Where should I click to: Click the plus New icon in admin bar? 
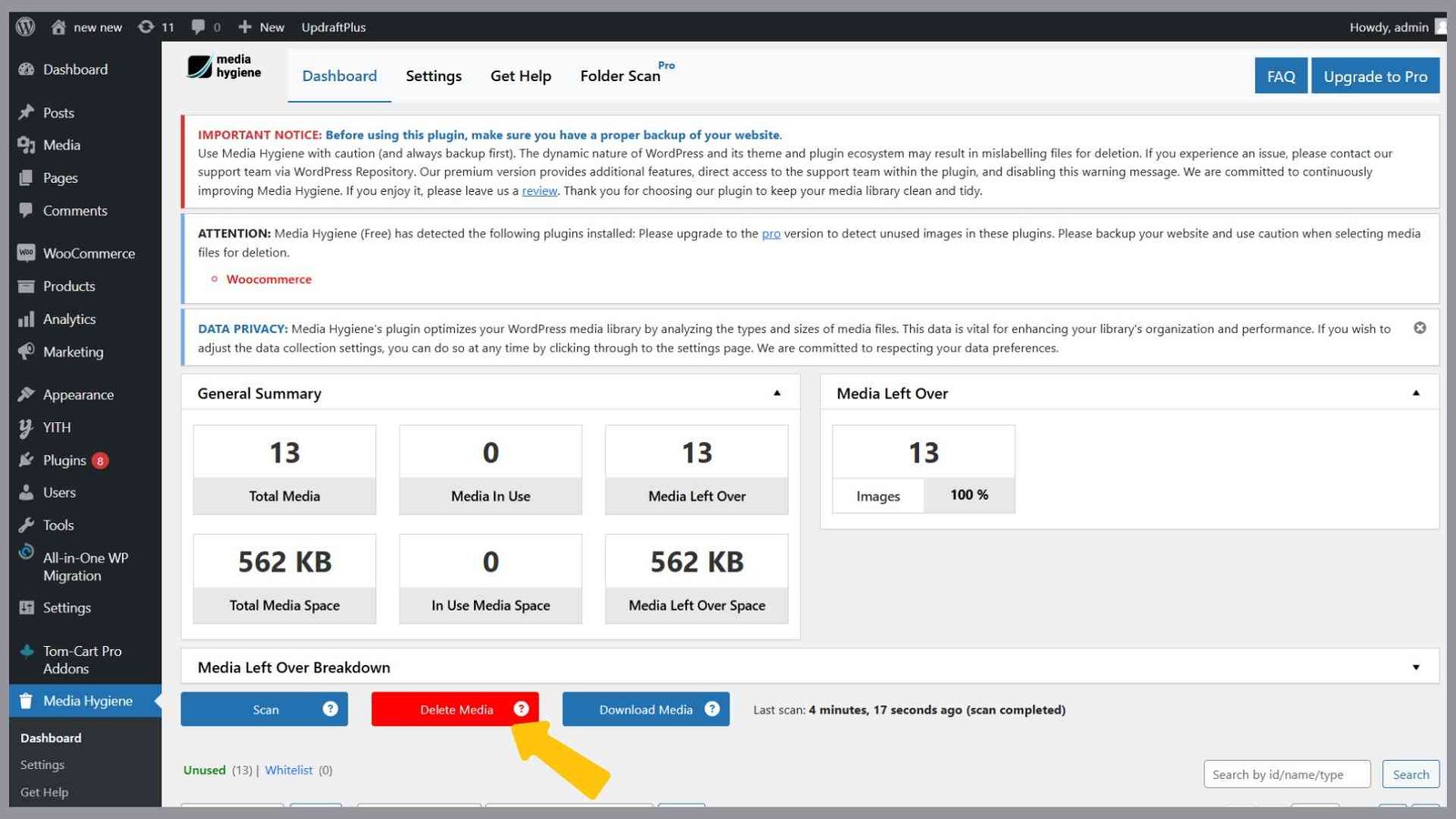coord(245,26)
